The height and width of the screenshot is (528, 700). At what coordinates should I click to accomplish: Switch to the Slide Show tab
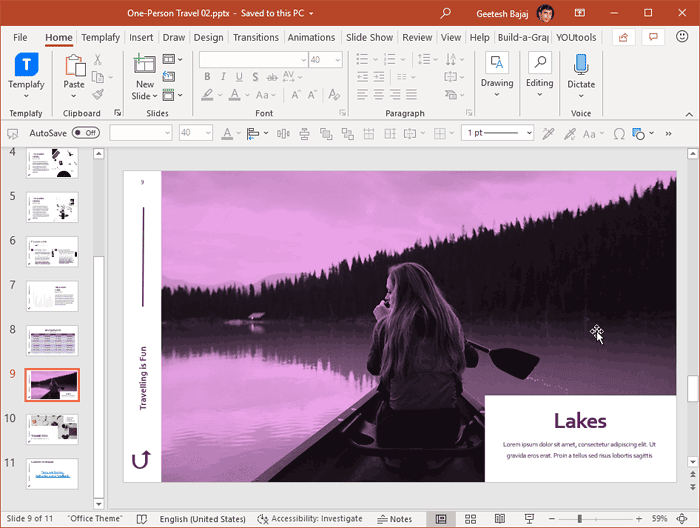click(369, 37)
